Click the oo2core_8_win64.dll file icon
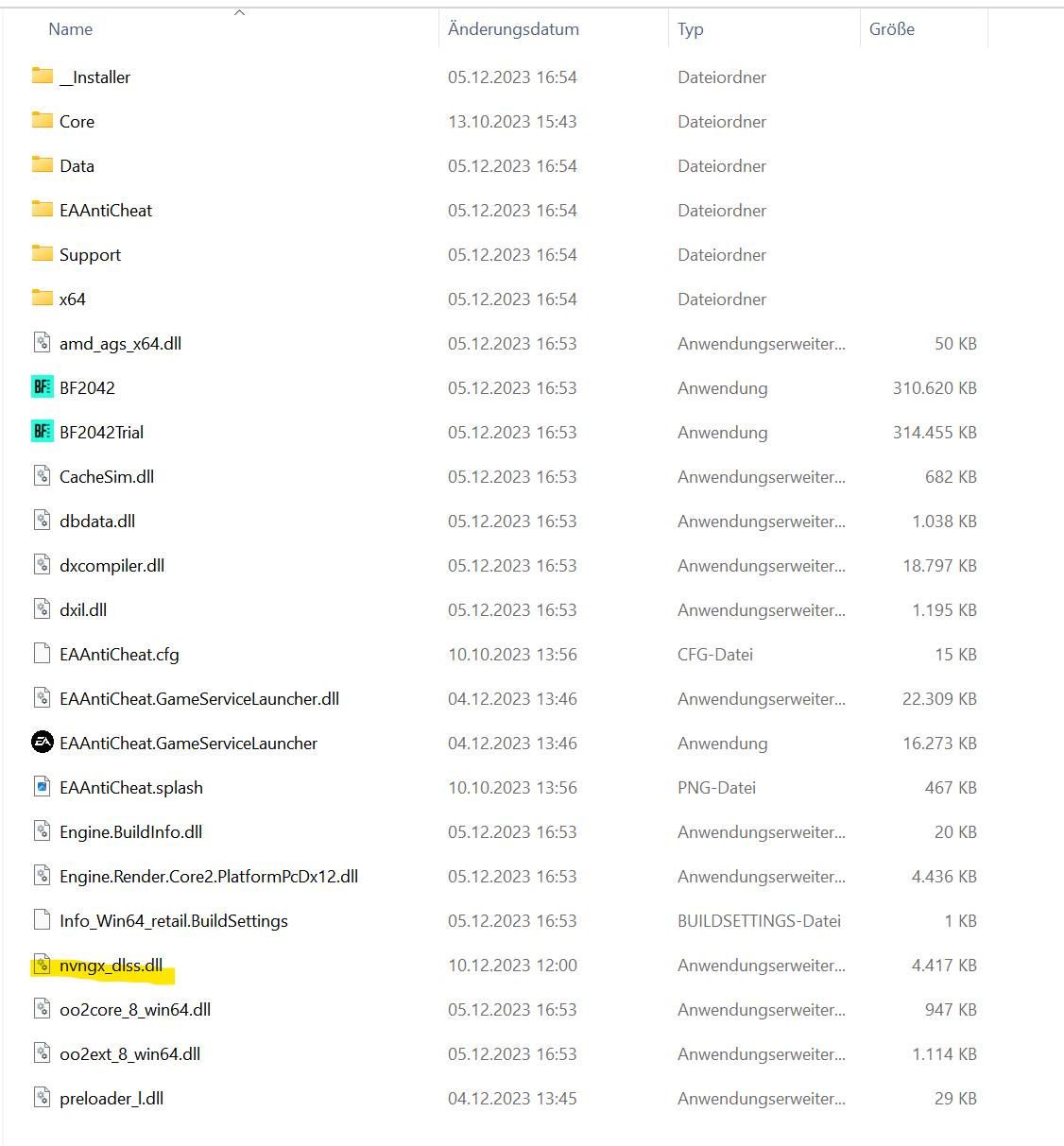 tap(42, 1008)
